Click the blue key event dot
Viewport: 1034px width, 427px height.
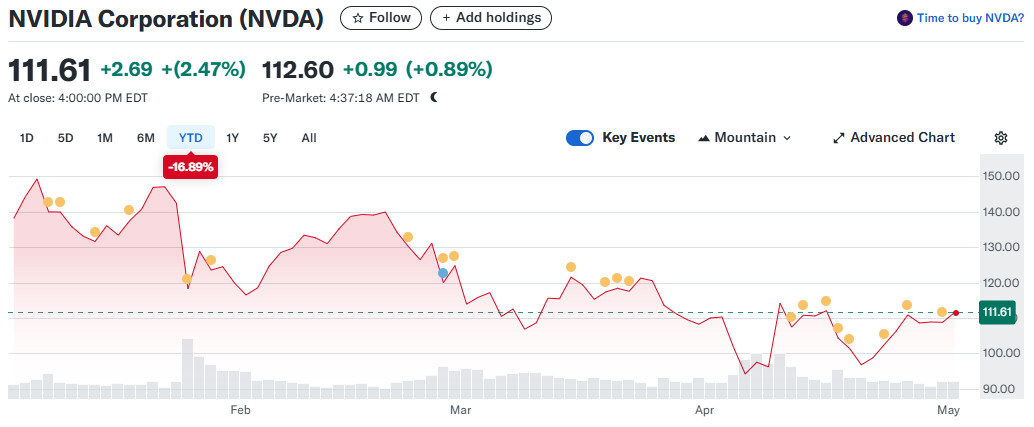click(x=443, y=272)
